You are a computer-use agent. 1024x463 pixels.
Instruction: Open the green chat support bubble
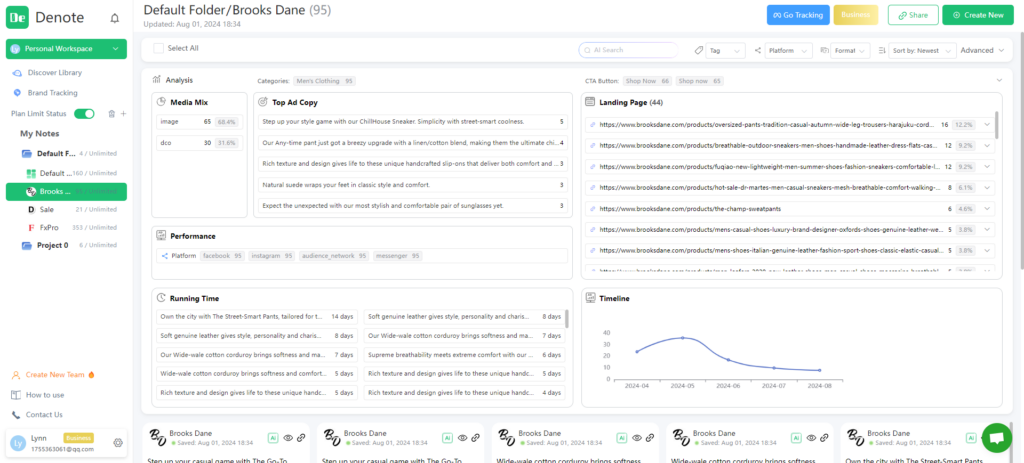pos(997,438)
